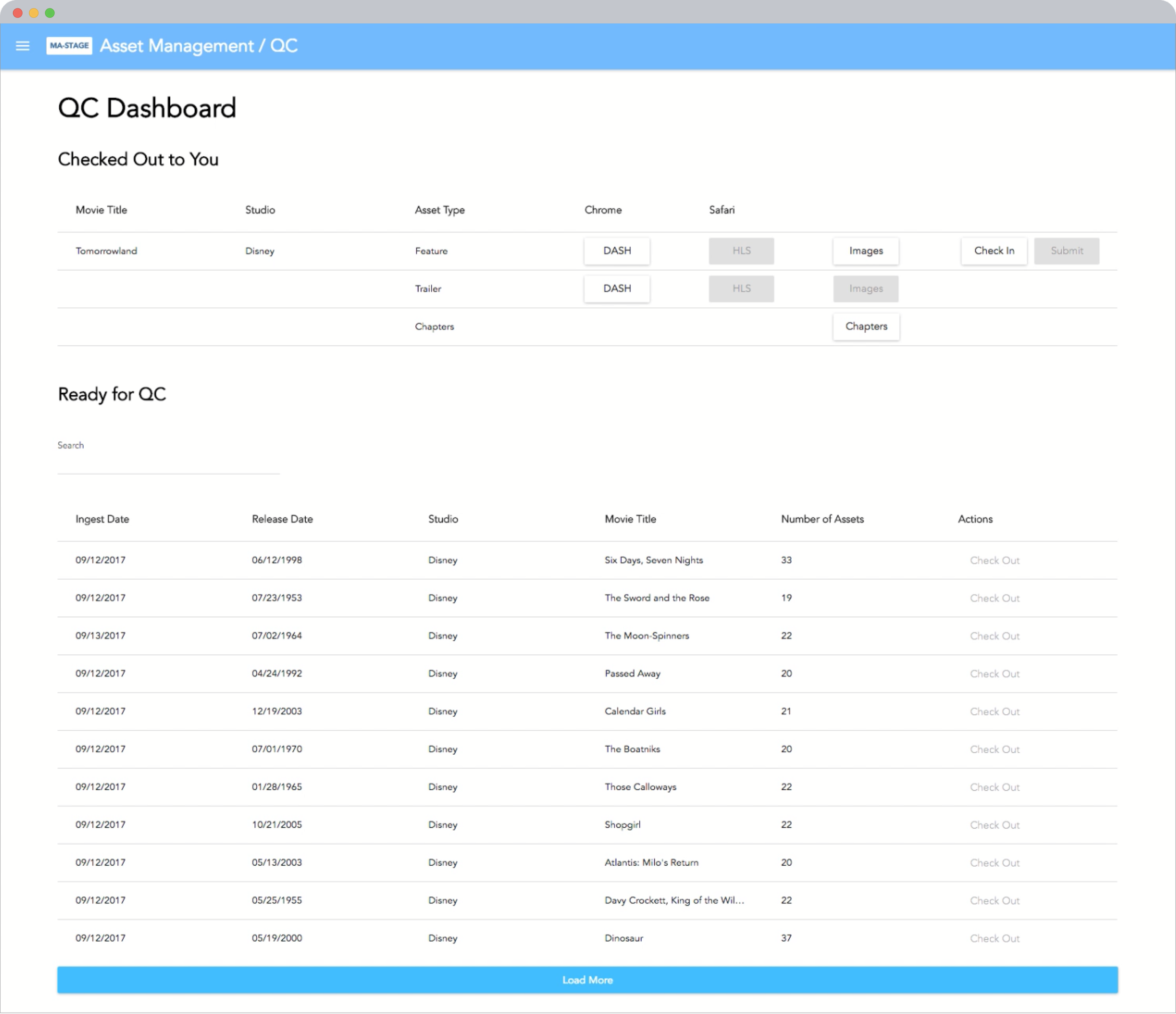Check In the Tomorrowland movie

click(993, 250)
